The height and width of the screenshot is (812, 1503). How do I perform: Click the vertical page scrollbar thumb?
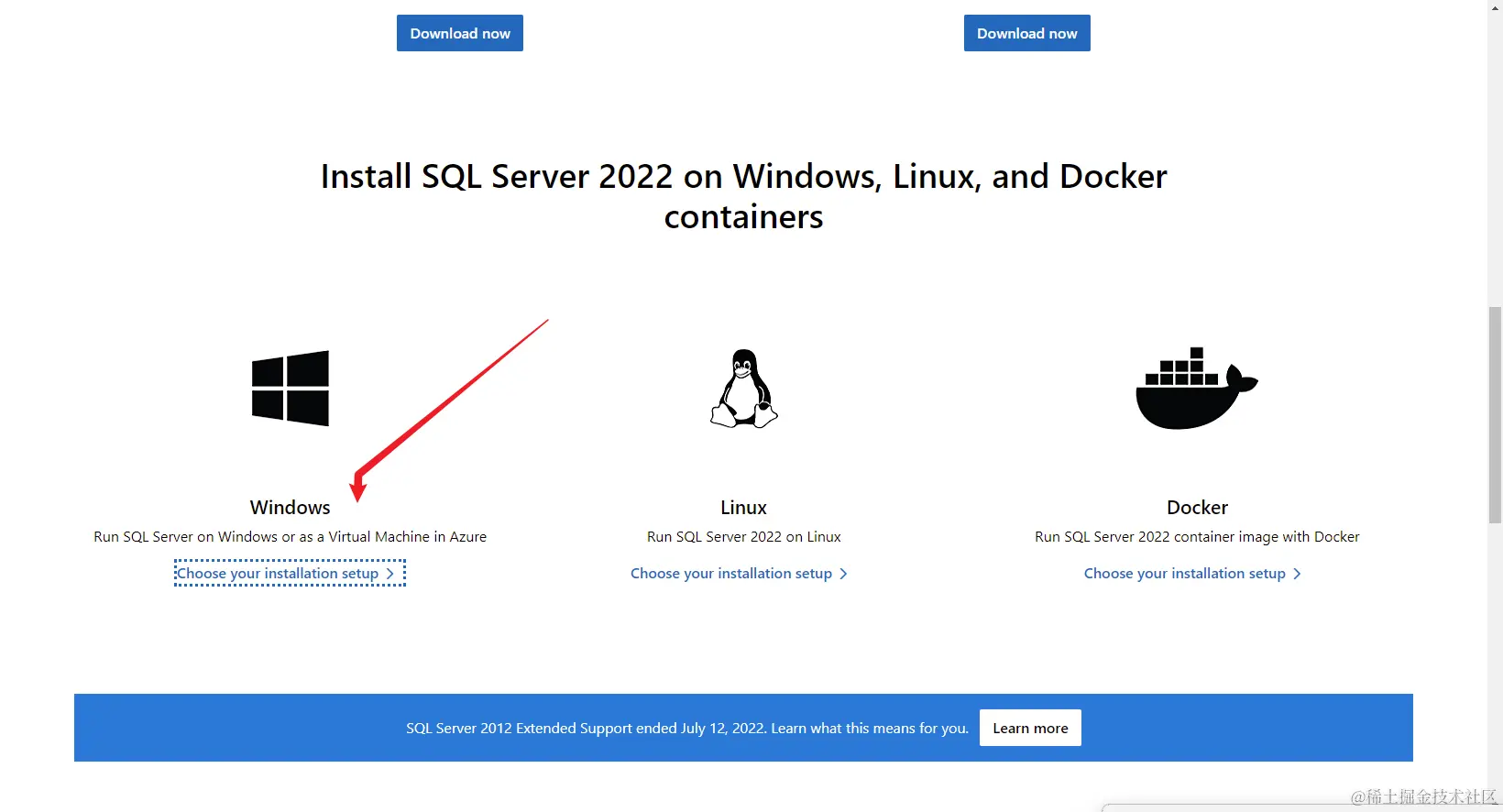point(1495,414)
